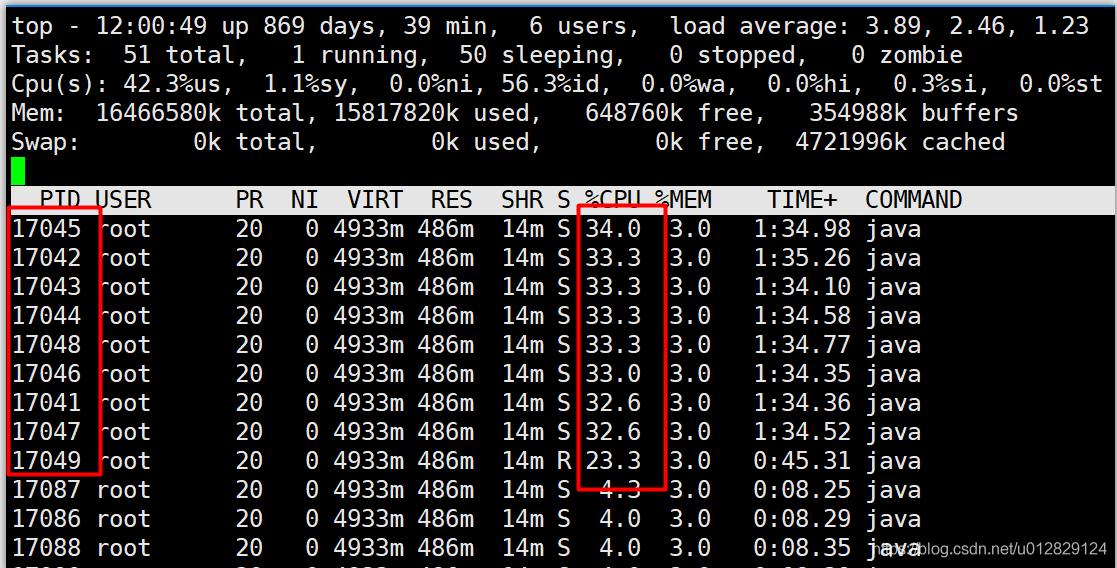This screenshot has width=1117, height=568.
Task: Click the 'up 869 days' uptime text
Action: pyautogui.click(x=298, y=26)
